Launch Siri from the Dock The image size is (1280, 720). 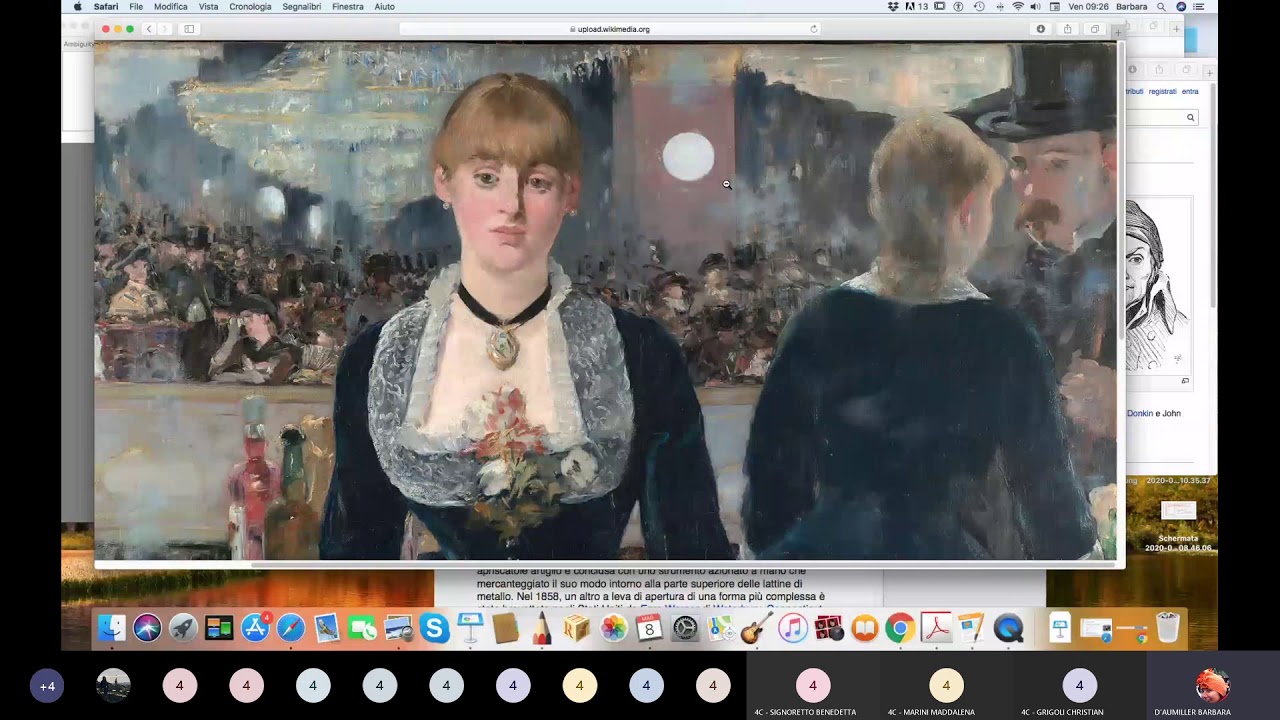[x=147, y=628]
